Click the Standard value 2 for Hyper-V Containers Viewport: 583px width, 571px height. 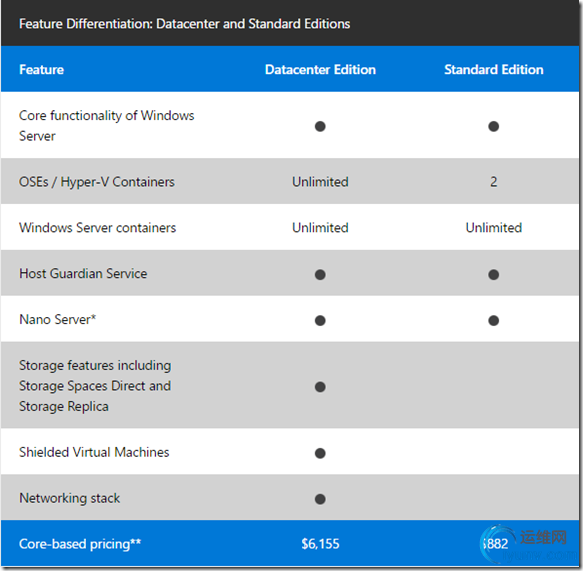pos(493,182)
